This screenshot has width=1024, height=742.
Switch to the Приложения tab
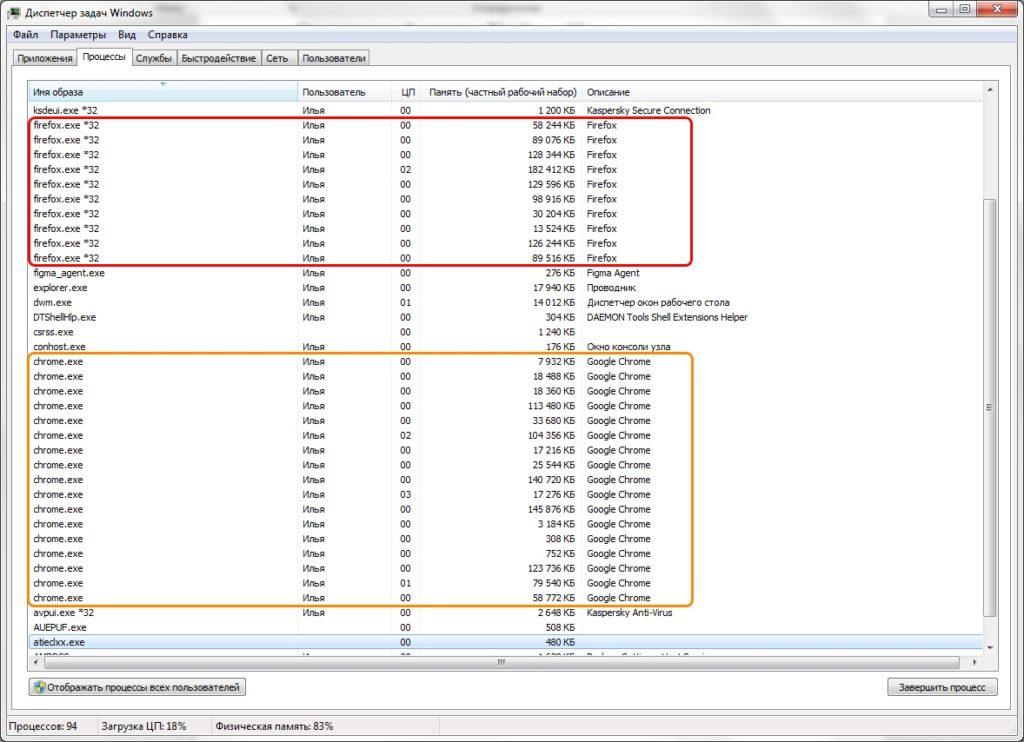point(44,58)
